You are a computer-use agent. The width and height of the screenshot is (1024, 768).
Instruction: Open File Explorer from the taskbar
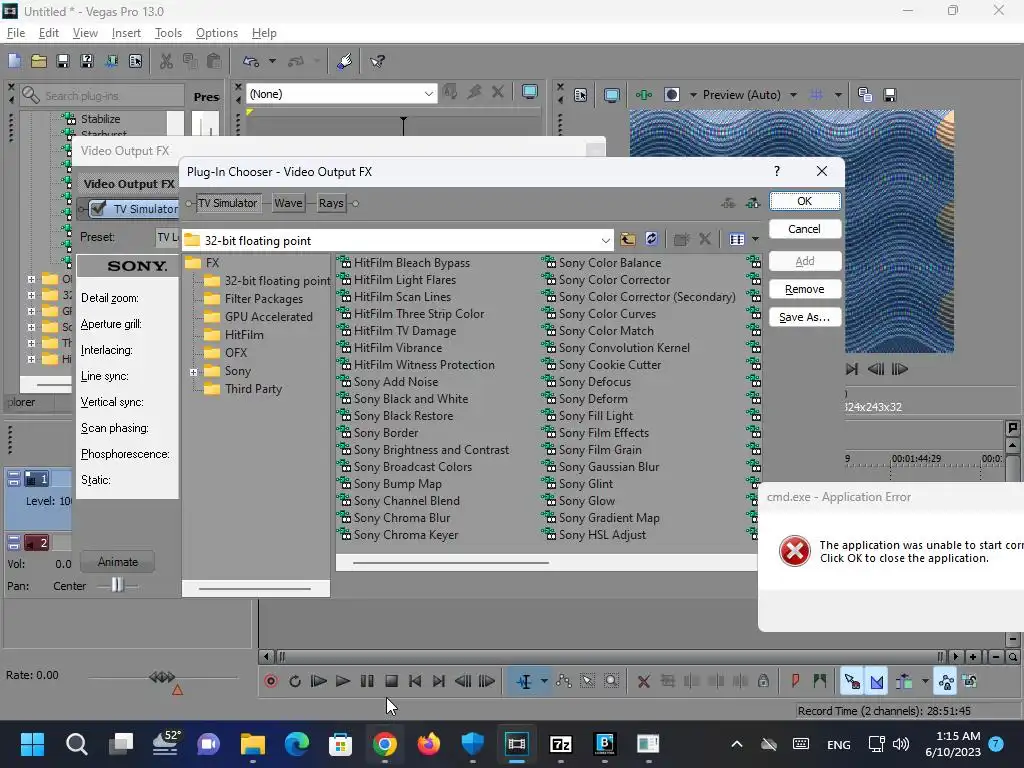[253, 744]
